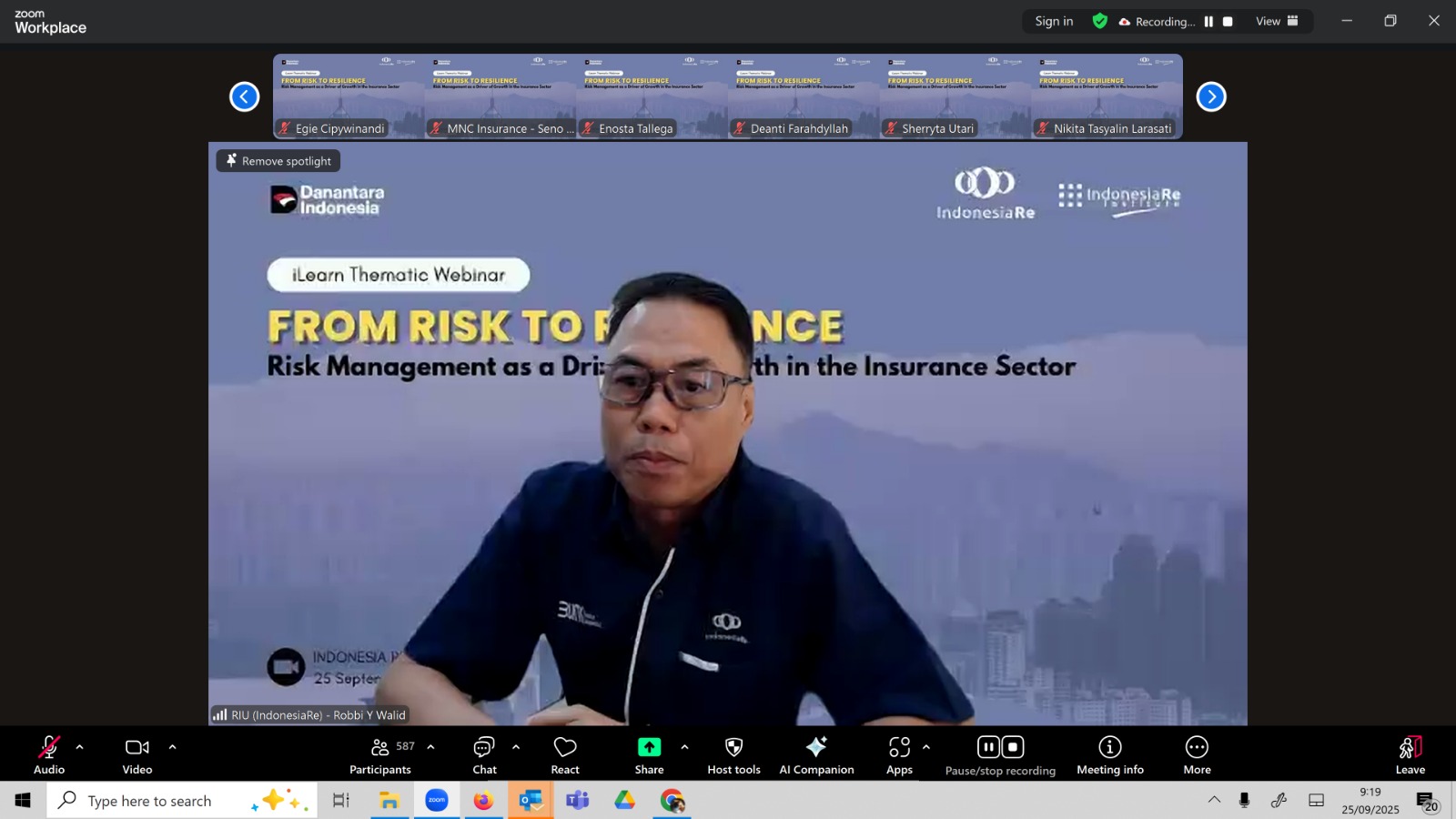The image size is (1456, 819).
Task: Click the Sign in button
Action: 1054,22
